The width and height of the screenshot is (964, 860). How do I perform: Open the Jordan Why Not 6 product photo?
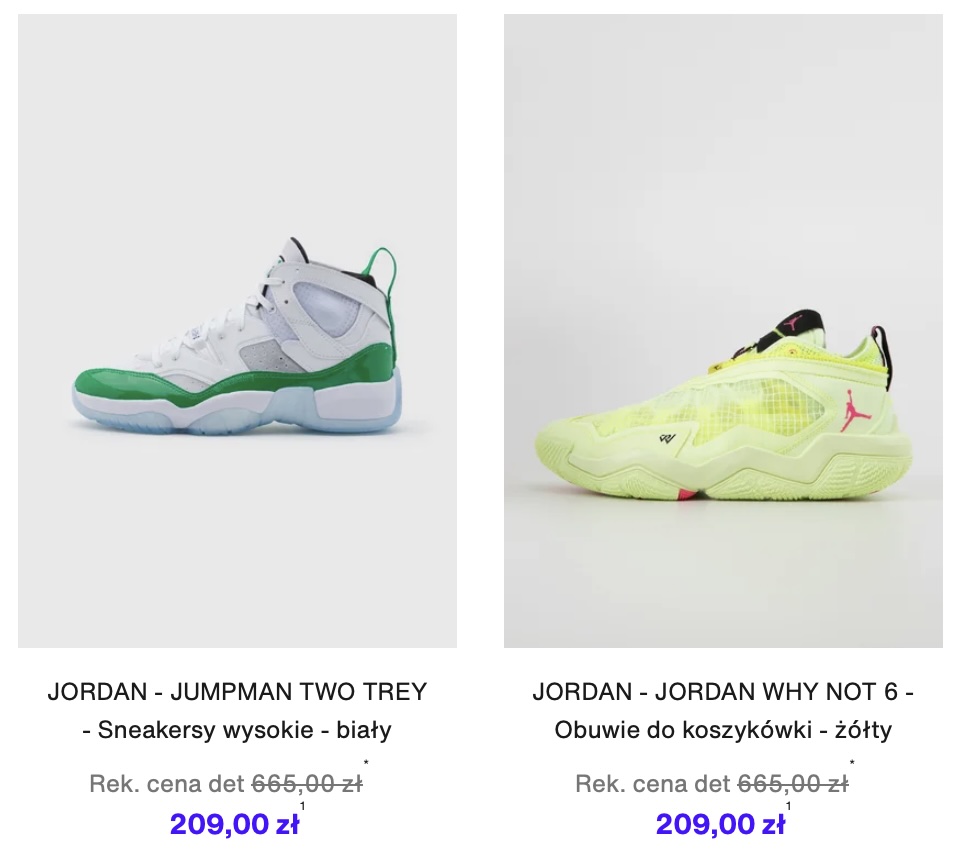(723, 331)
